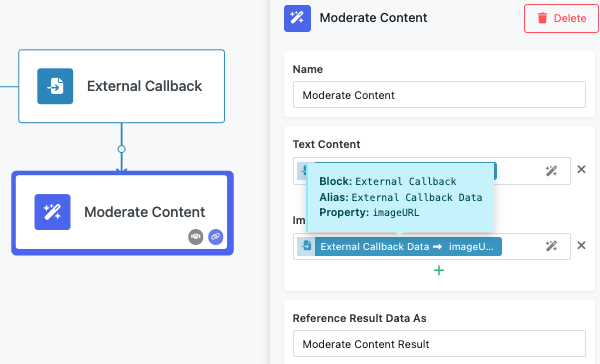Screen dimensions: 600x364
Task: Select the External Callback block in canvas
Action: 122,86
